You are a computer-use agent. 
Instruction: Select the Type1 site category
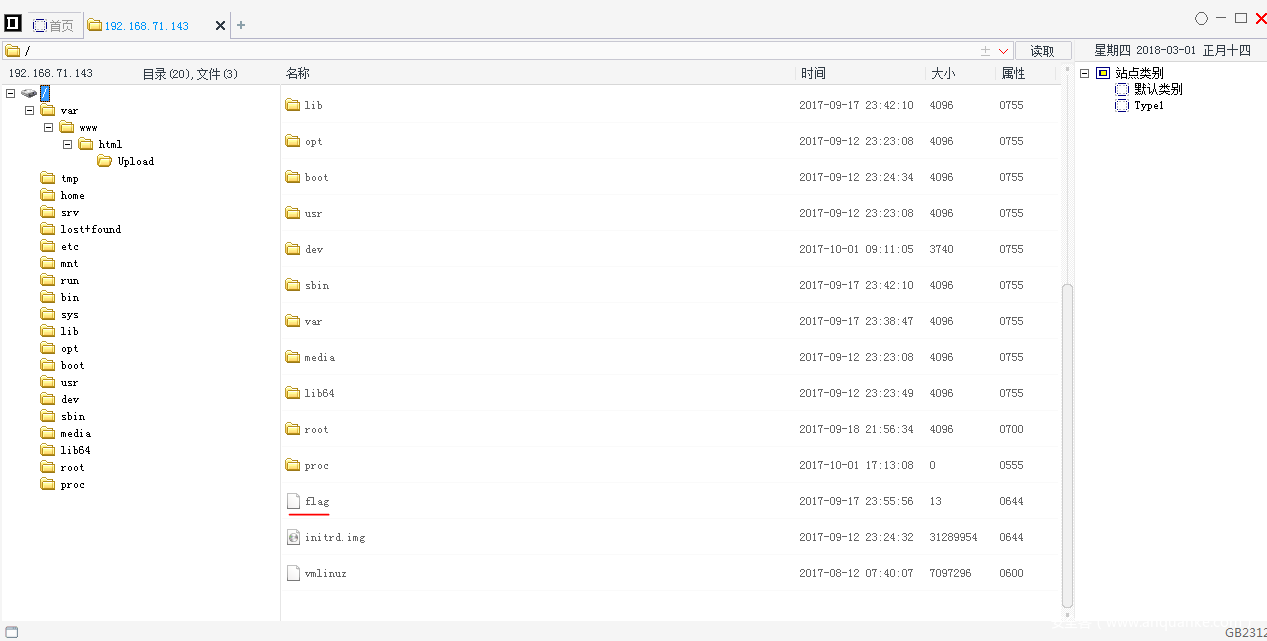point(1148,105)
